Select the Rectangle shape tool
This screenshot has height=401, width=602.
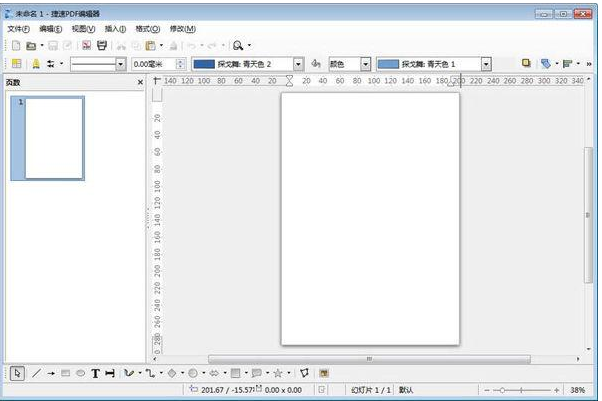coord(65,373)
